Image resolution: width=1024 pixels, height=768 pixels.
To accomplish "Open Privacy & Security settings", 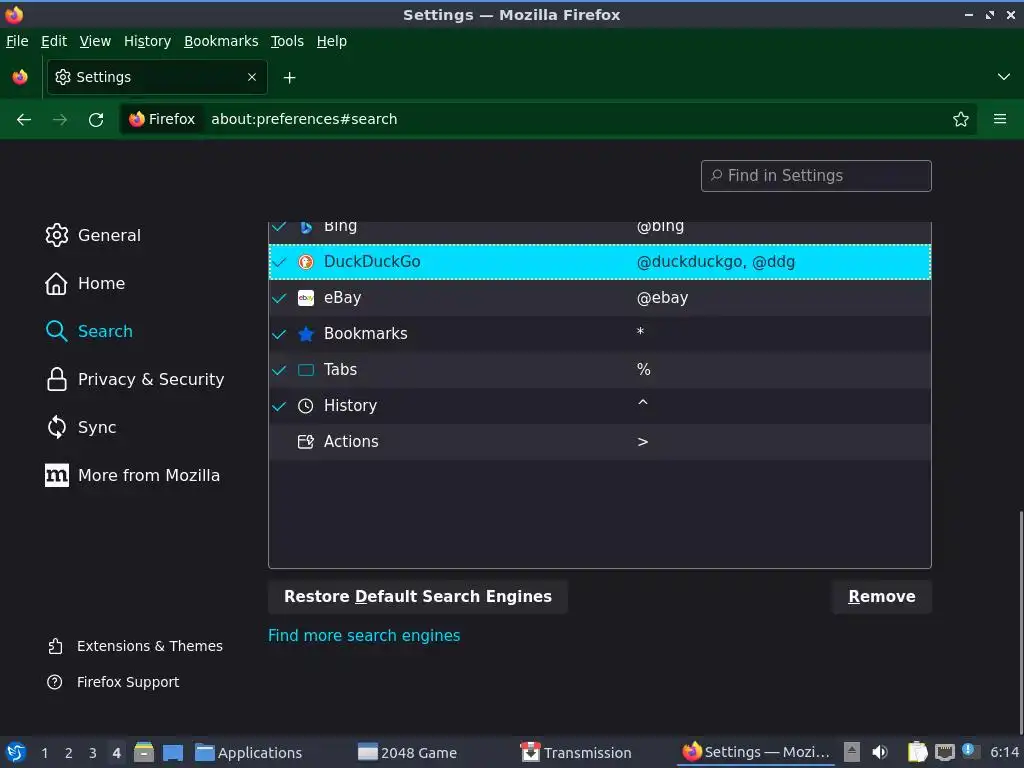I will click(135, 379).
